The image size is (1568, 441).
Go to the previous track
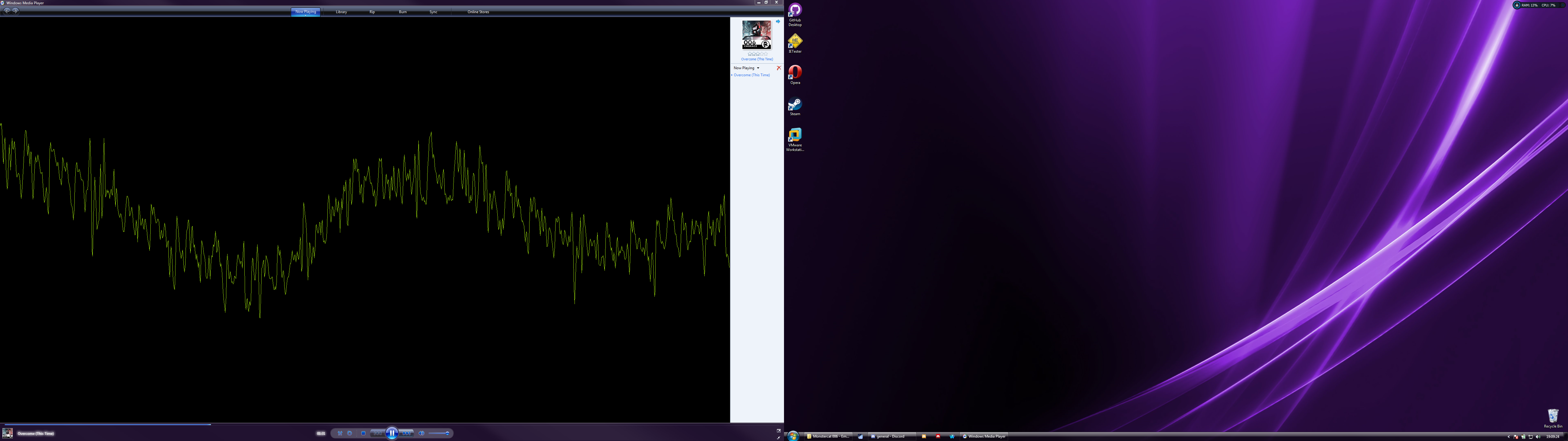click(x=378, y=433)
